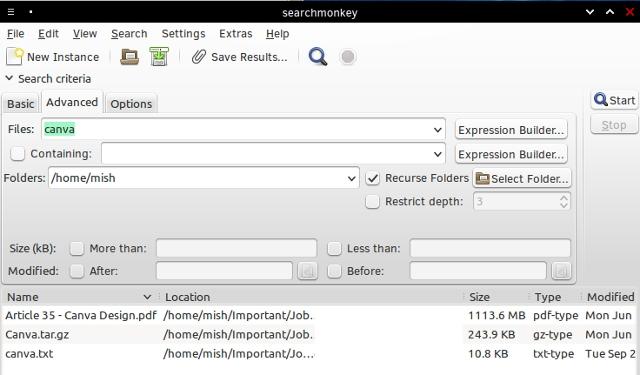Click the open folder toolbar icon
This screenshot has width=640, height=375.
point(129,57)
